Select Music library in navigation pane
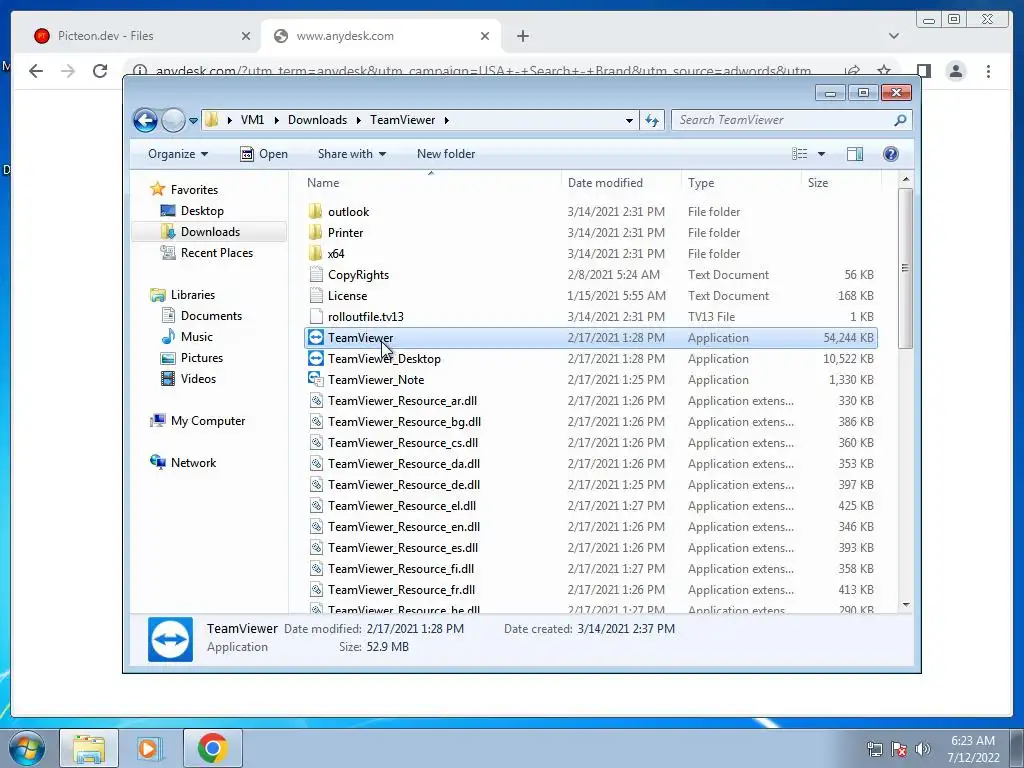Image resolution: width=1024 pixels, height=768 pixels. click(x=197, y=337)
